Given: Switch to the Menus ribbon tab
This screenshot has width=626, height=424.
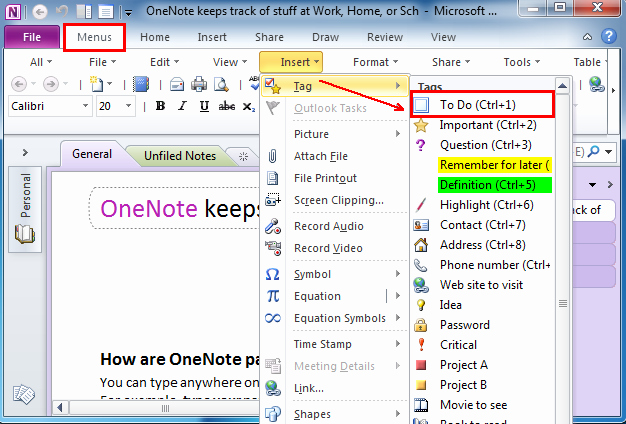Looking at the screenshot, I should pyautogui.click(x=94, y=37).
